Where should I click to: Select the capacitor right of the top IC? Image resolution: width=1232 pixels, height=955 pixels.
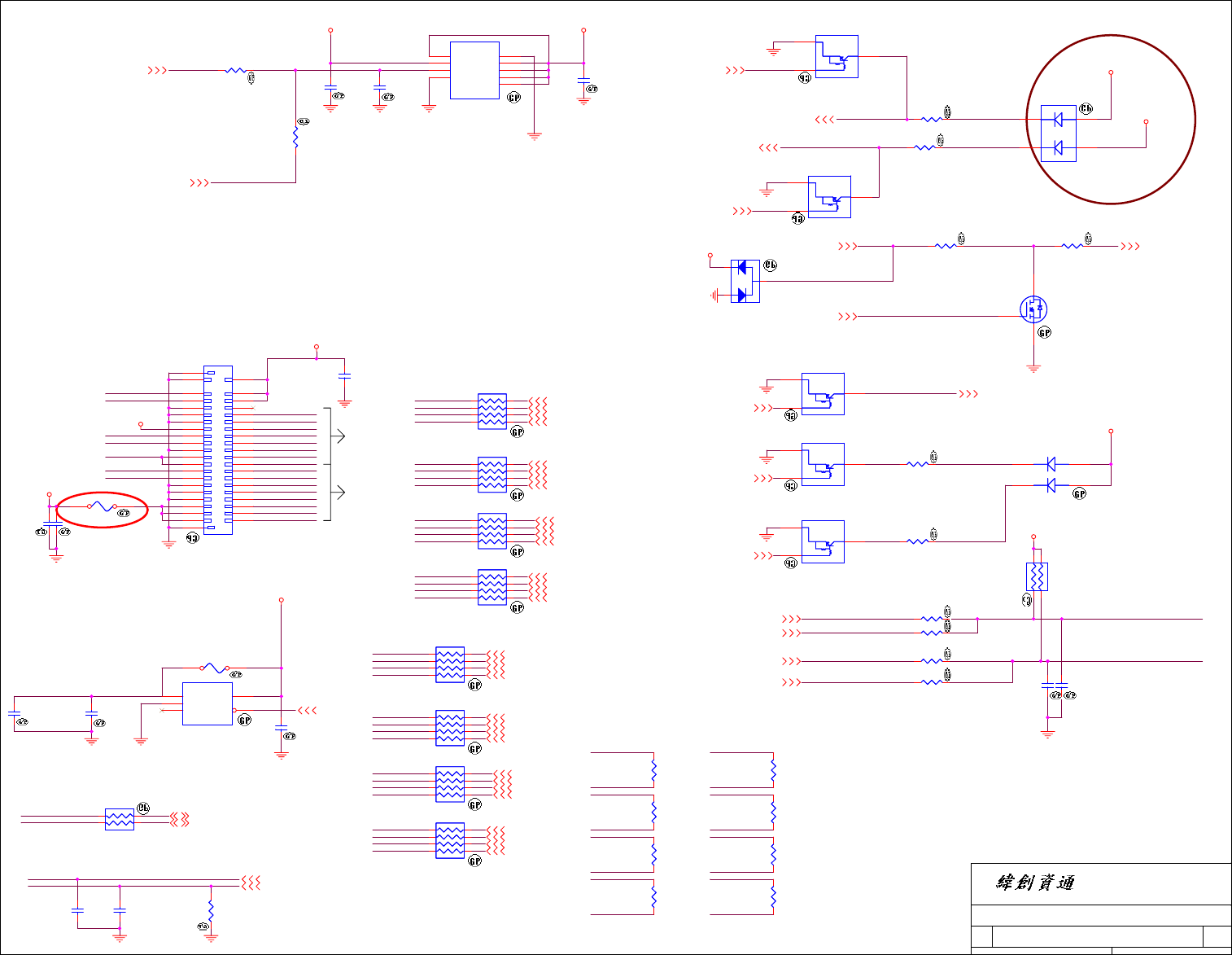pyautogui.click(x=583, y=80)
